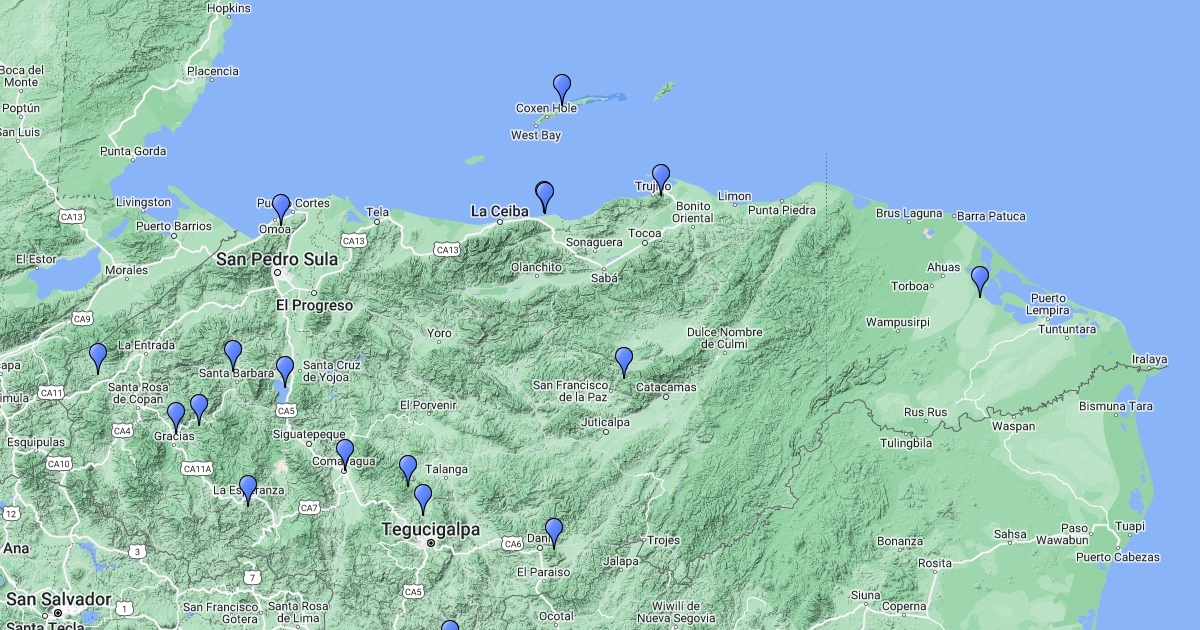Select the Comayagua map marker
1200x630 pixels.
[x=345, y=453]
